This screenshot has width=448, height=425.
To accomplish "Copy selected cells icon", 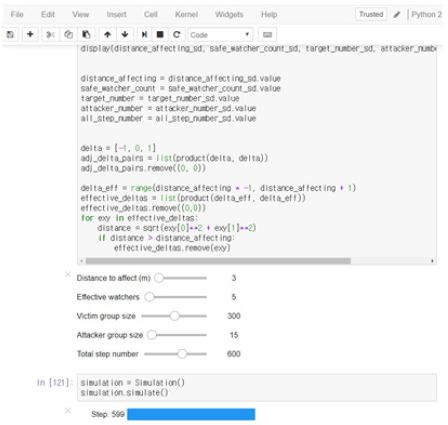I will [68, 34].
